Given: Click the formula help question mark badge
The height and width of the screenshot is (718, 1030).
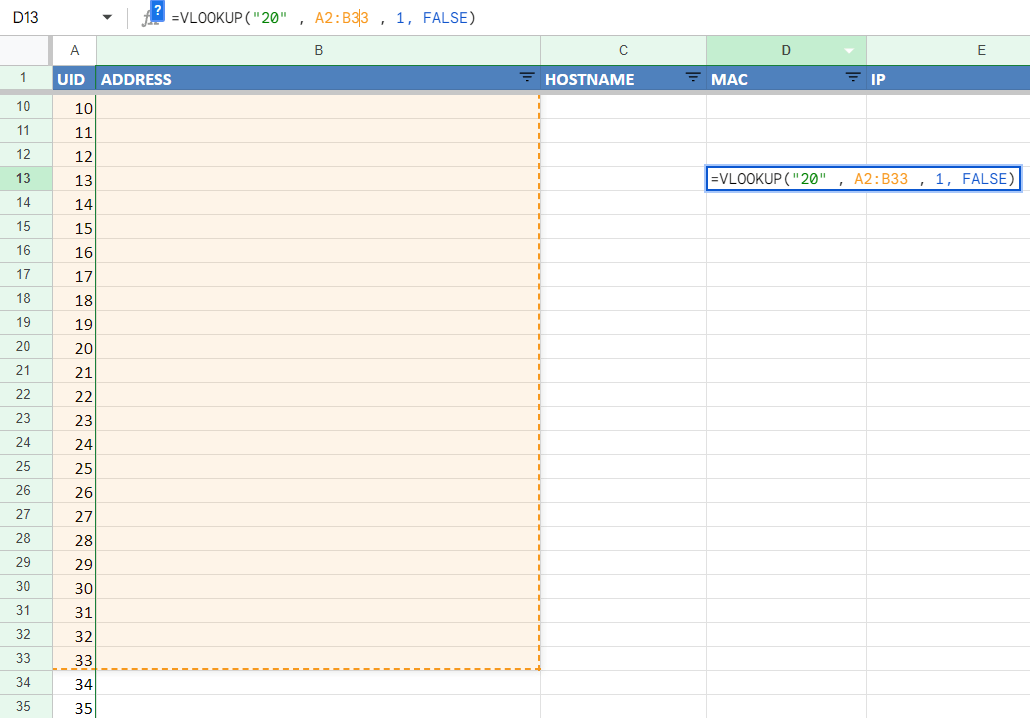Looking at the screenshot, I should coord(158,11).
